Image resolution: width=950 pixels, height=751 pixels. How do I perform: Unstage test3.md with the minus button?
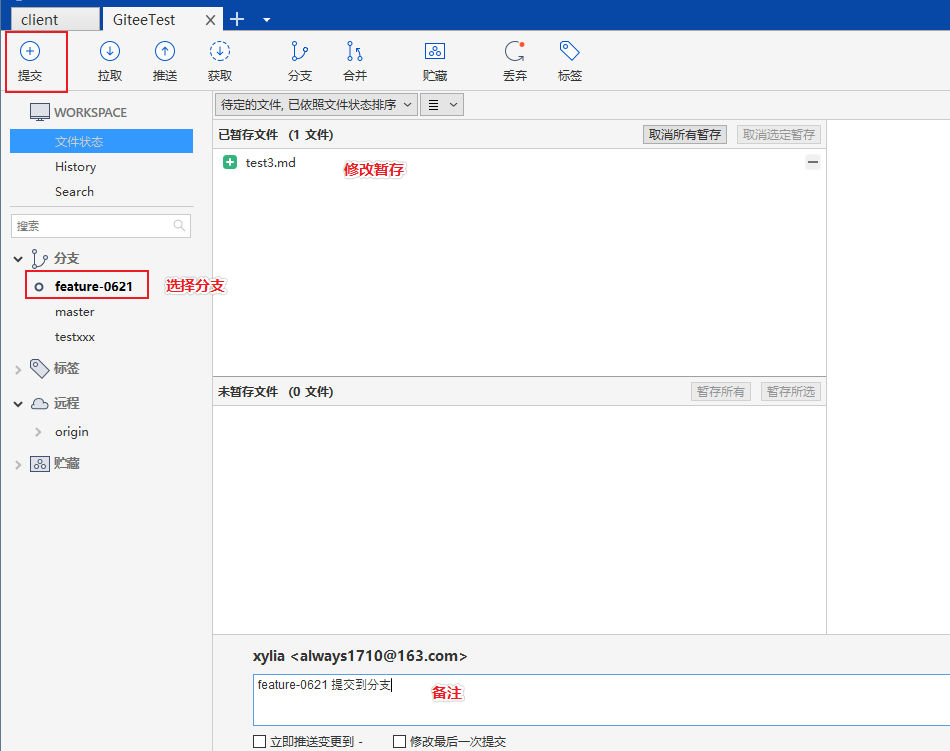[813, 162]
